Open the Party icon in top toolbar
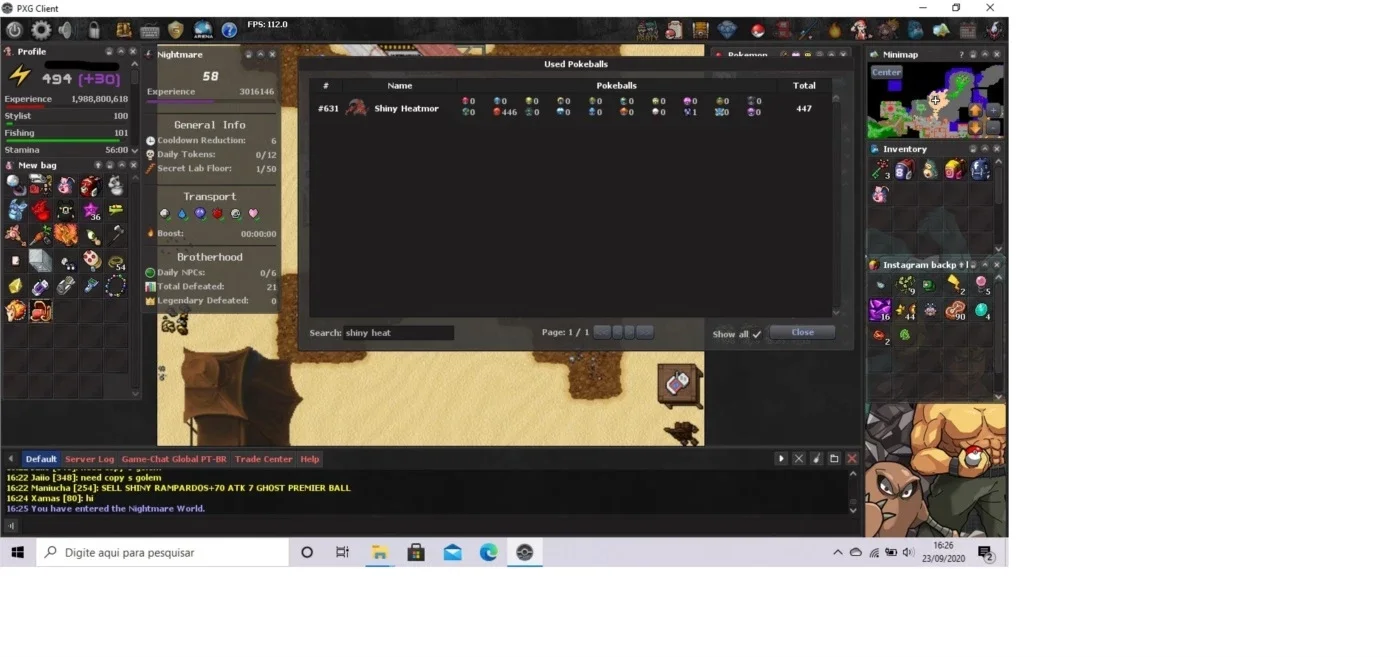This screenshot has width=1400, height=657. (x=648, y=31)
